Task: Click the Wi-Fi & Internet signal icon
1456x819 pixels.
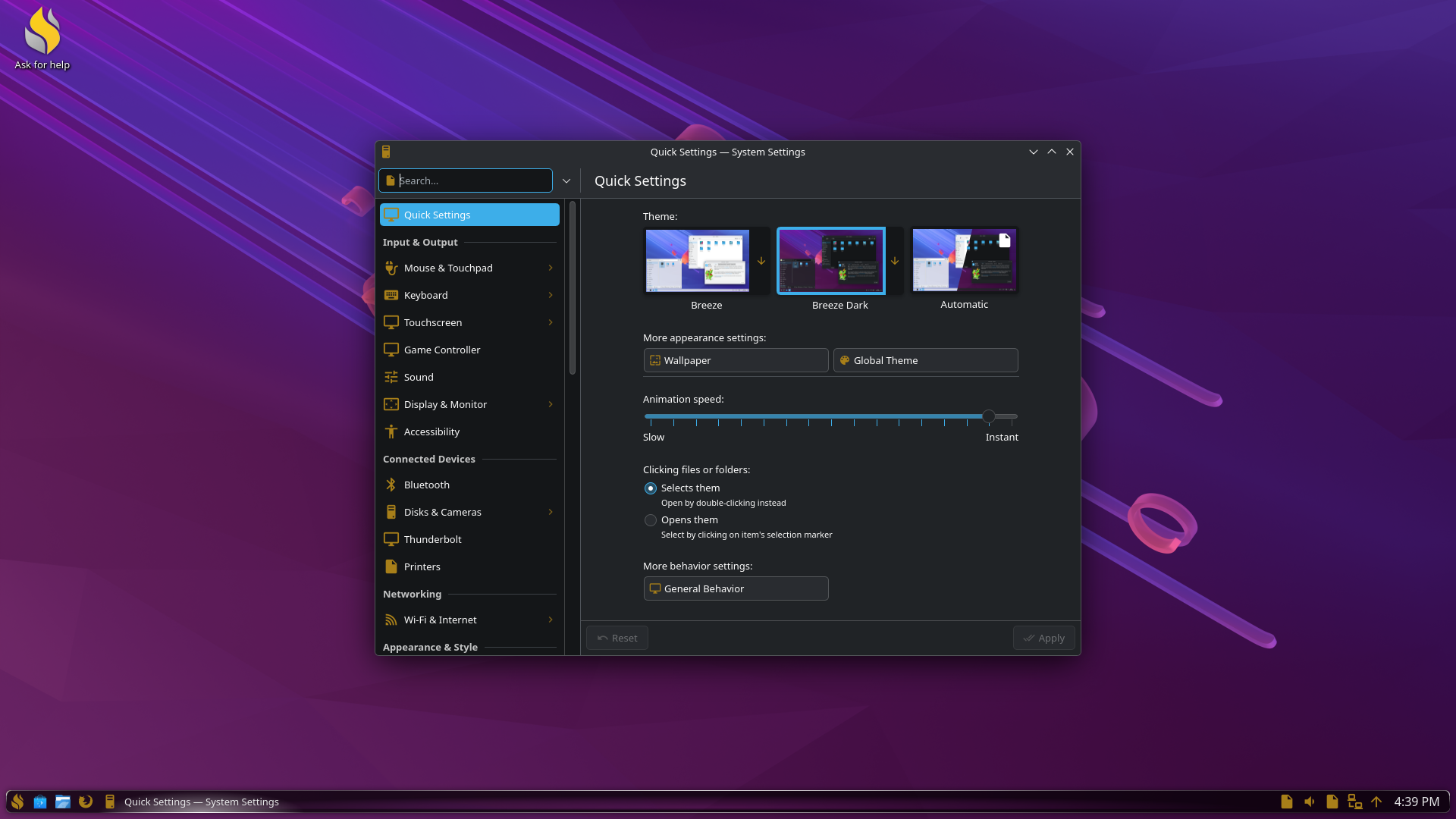Action: pos(391,620)
